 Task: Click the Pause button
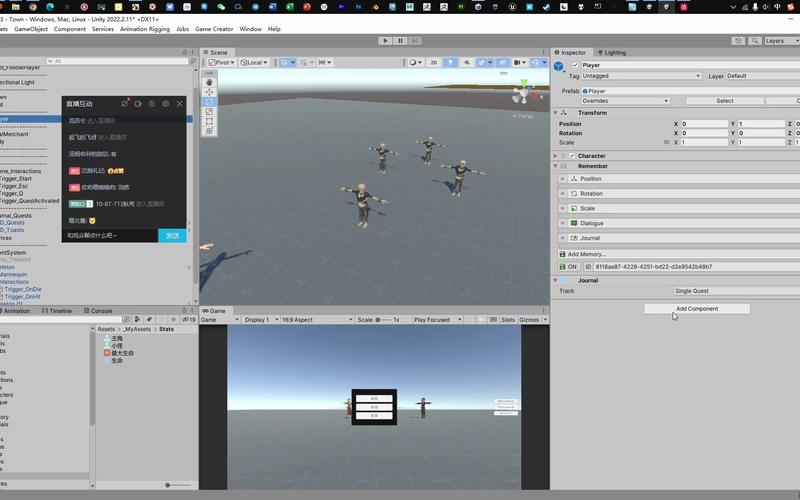click(x=401, y=41)
